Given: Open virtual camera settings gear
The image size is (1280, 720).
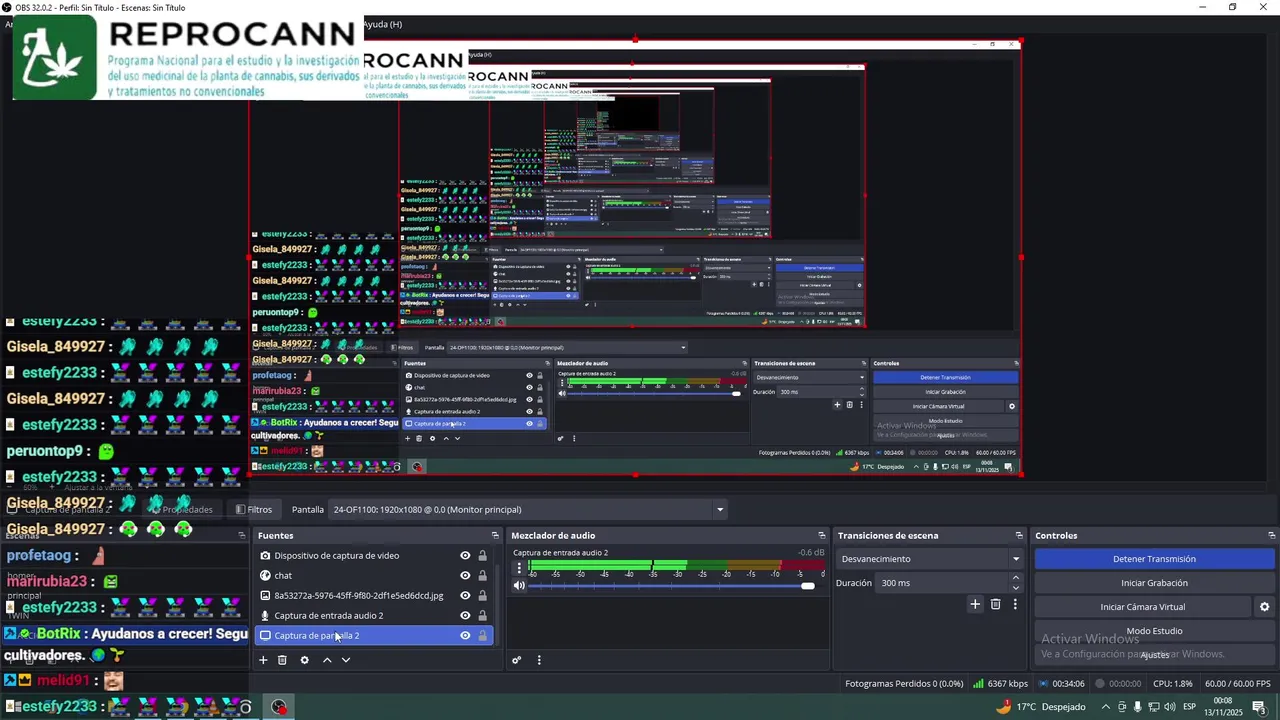Looking at the screenshot, I should pos(1264,607).
